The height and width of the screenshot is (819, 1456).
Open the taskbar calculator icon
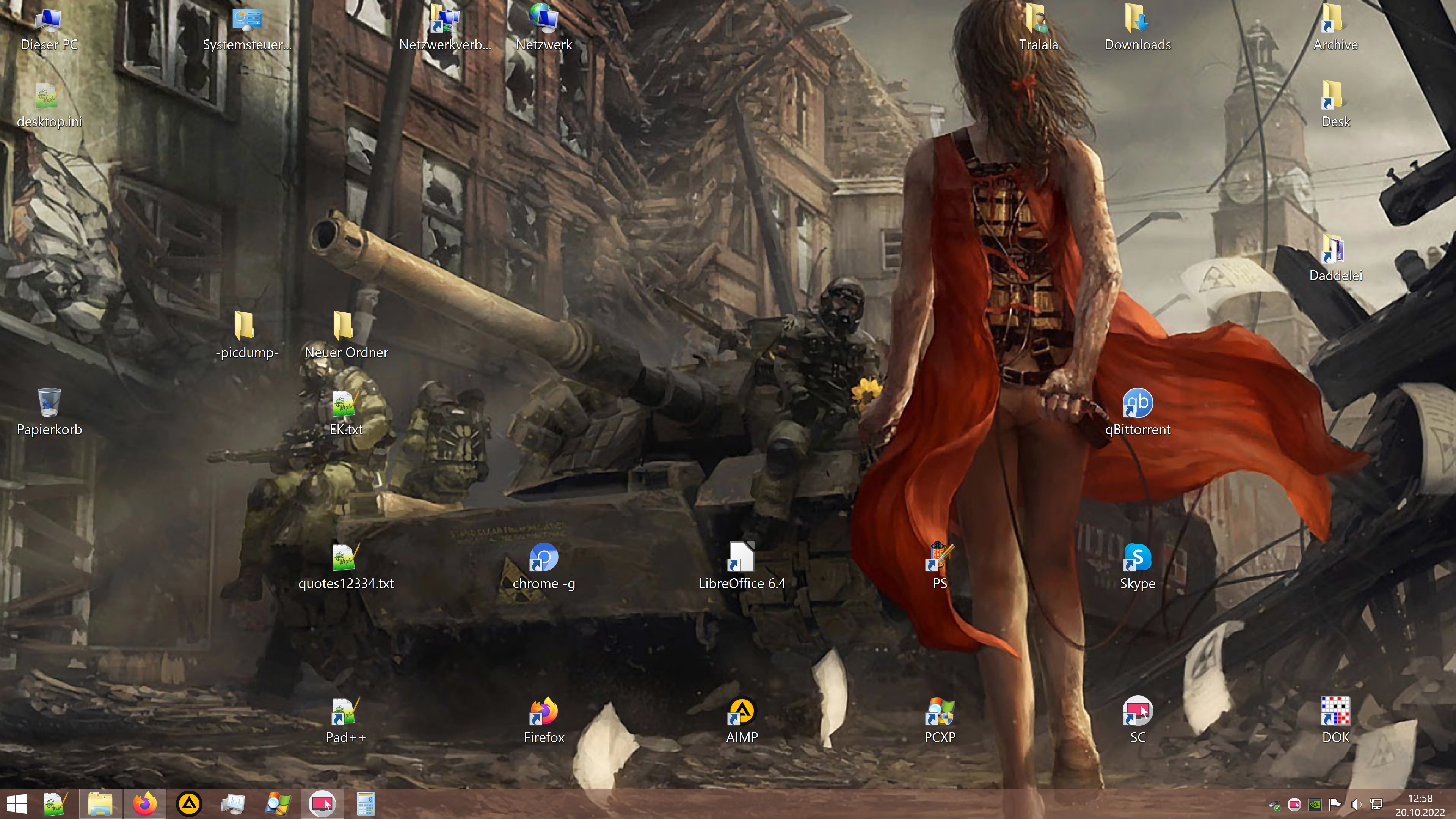point(366,804)
